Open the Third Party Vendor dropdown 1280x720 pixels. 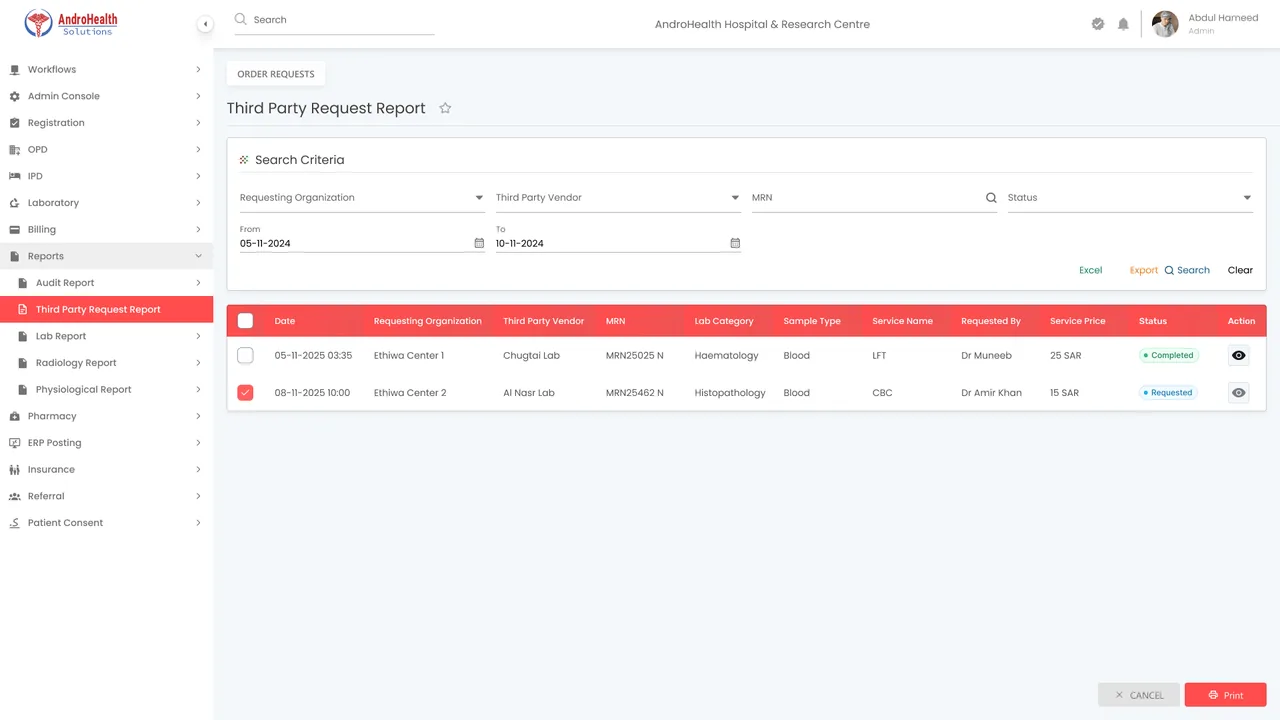click(618, 198)
